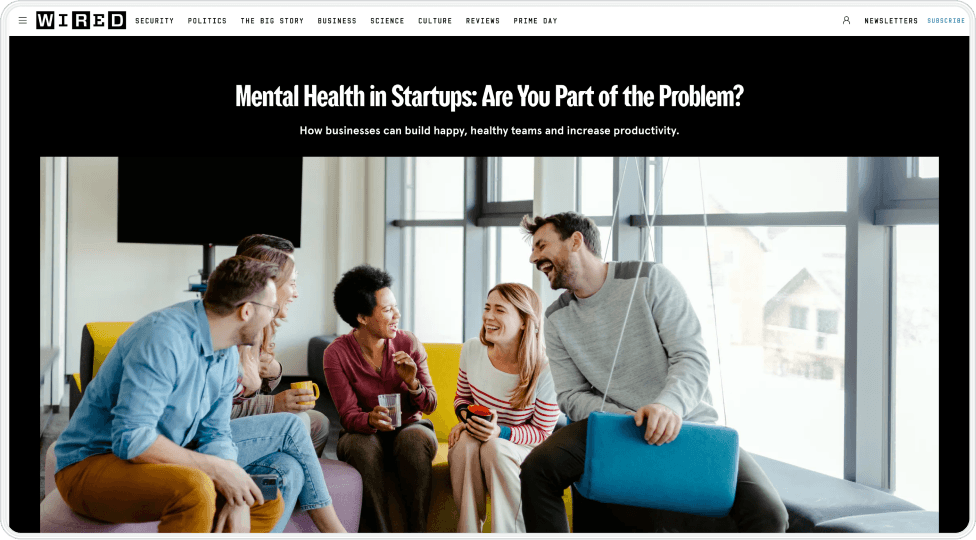Click the woman in maroon shirt holding a glass

pyautogui.click(x=383, y=398)
